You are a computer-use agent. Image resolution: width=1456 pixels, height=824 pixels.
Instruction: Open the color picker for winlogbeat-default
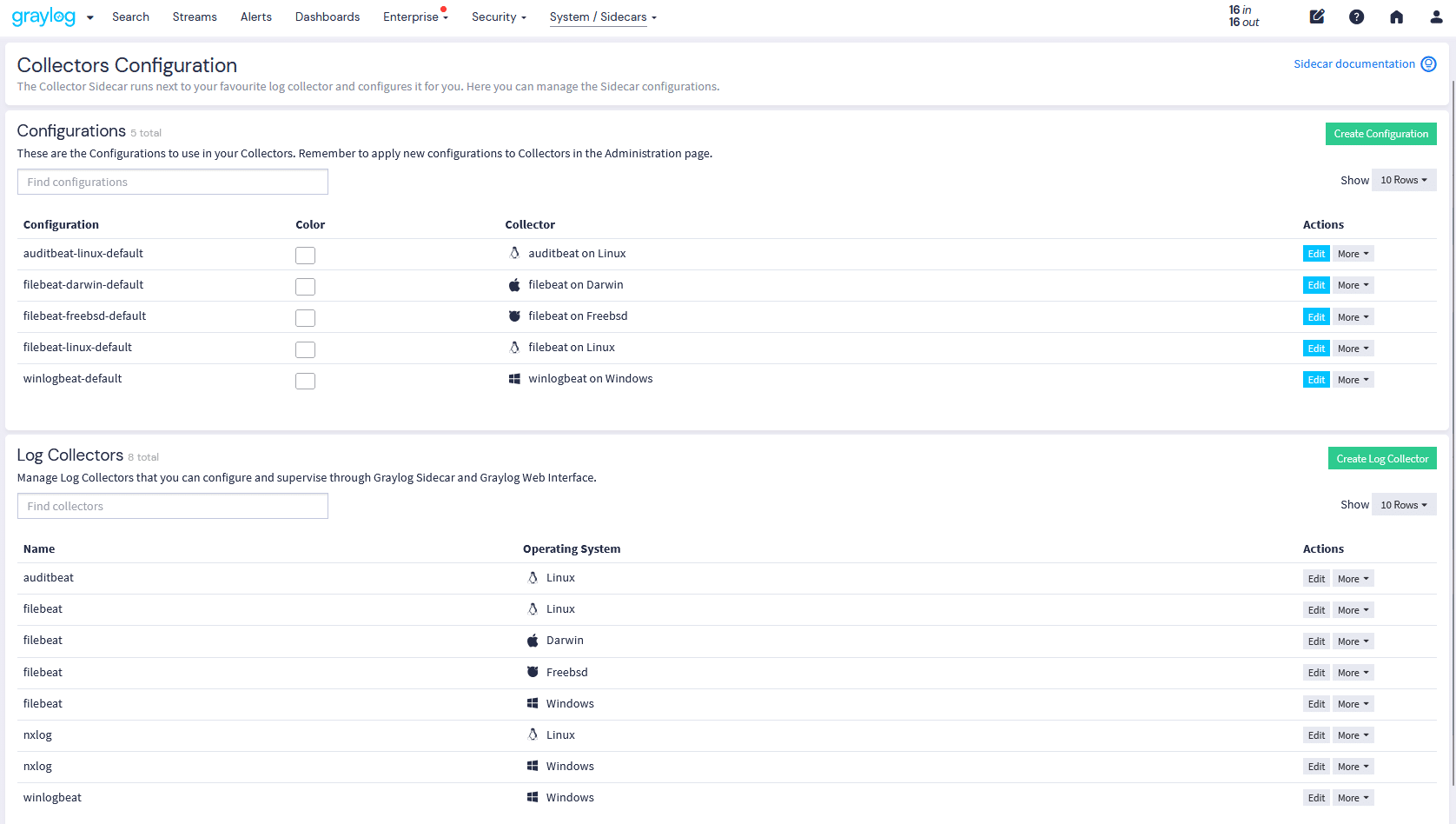pyautogui.click(x=305, y=380)
